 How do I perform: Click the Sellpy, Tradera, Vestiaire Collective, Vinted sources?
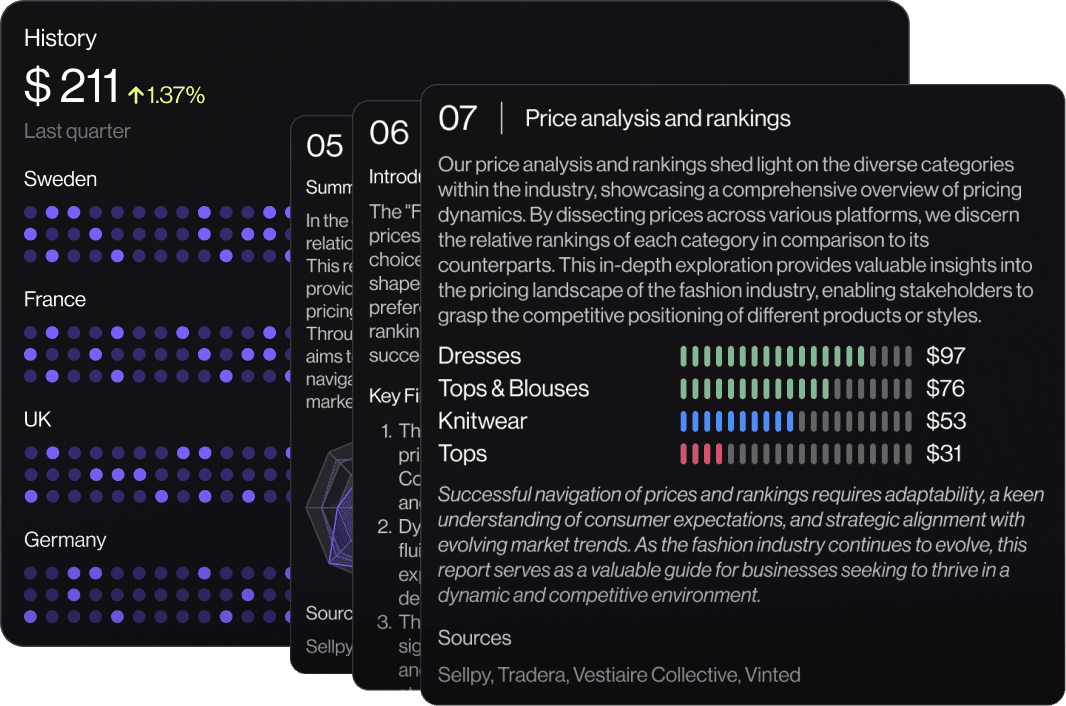[618, 675]
